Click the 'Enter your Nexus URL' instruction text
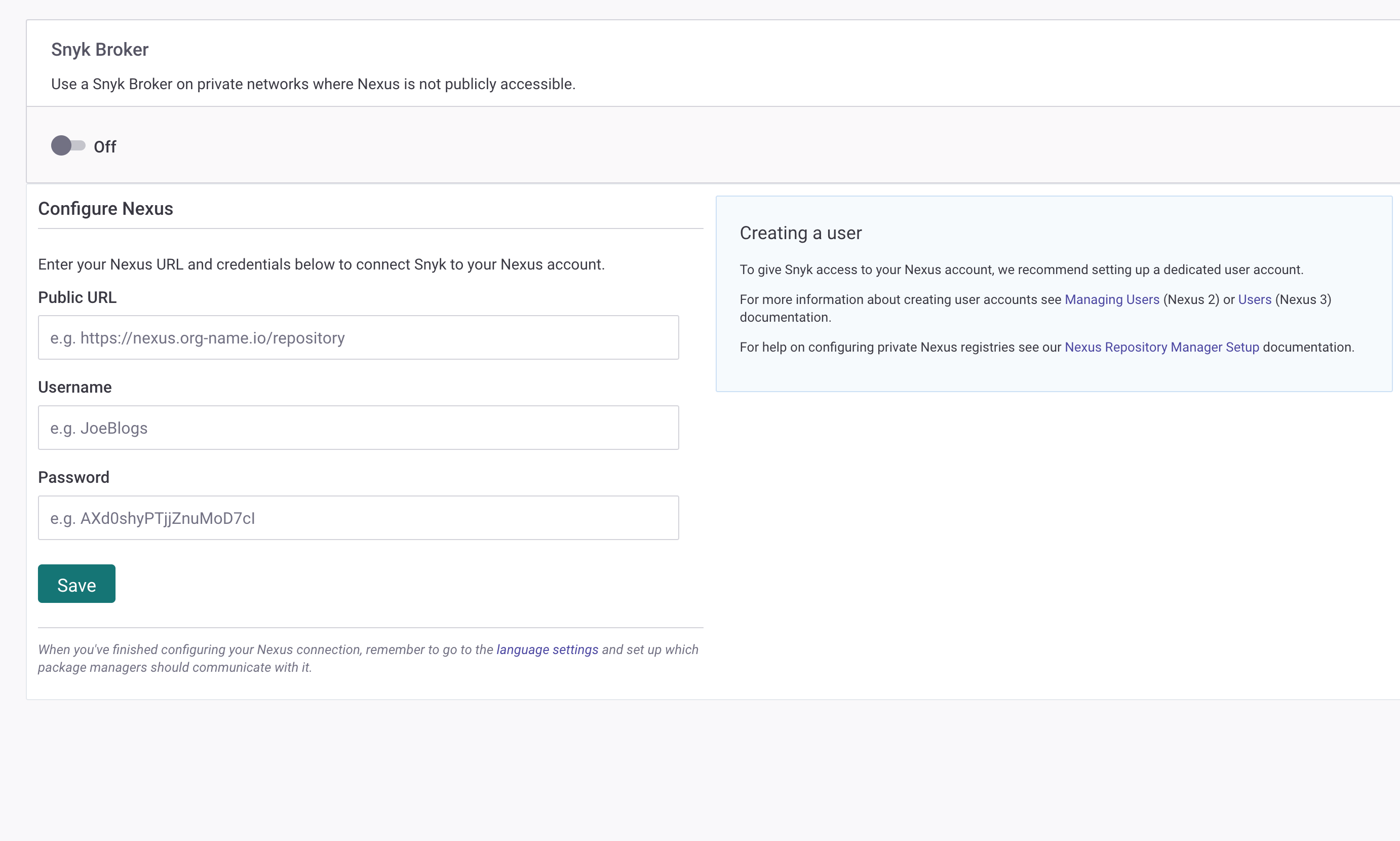The height and width of the screenshot is (841, 1400). pos(321,264)
